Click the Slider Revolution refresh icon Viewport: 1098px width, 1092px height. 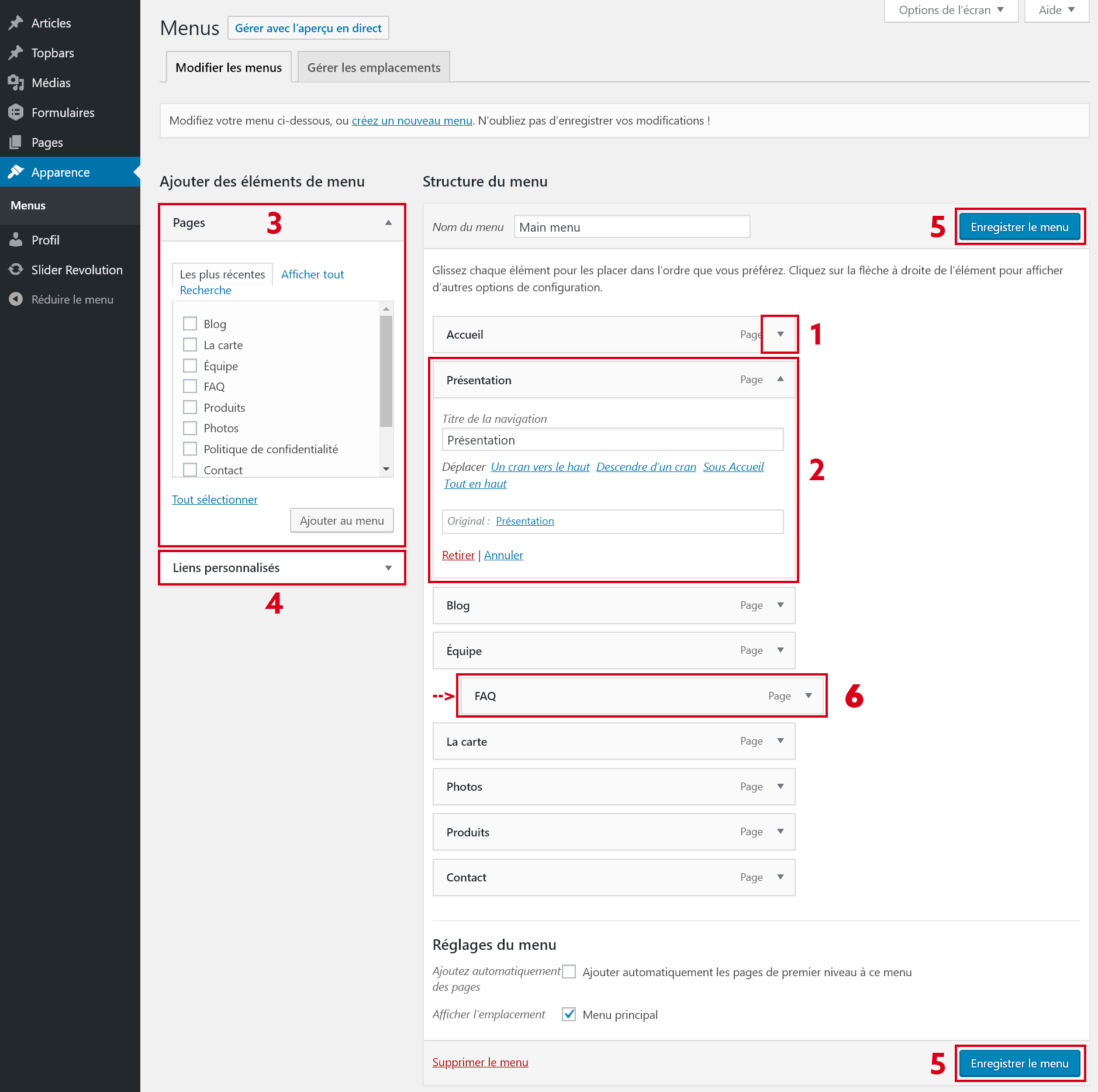click(x=16, y=270)
